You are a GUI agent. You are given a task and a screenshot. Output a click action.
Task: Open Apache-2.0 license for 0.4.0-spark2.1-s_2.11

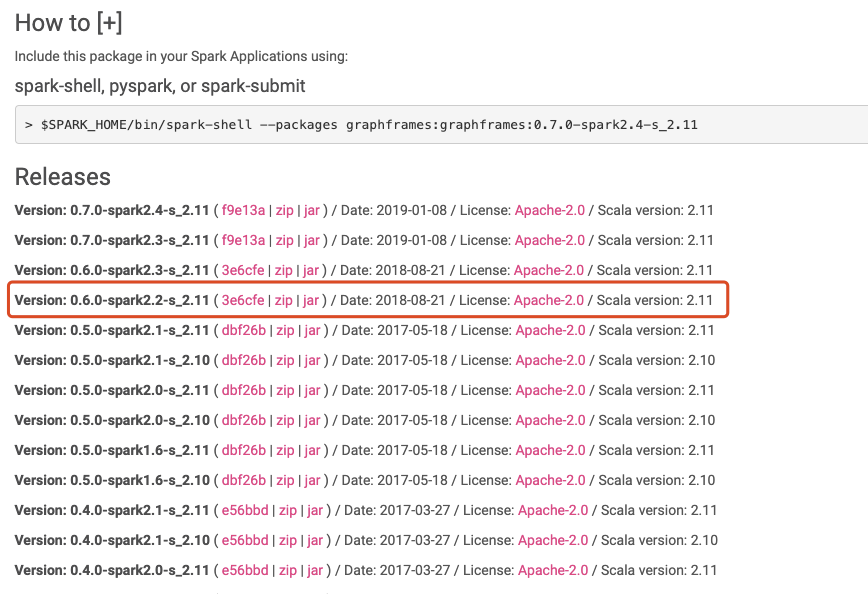[553, 510]
